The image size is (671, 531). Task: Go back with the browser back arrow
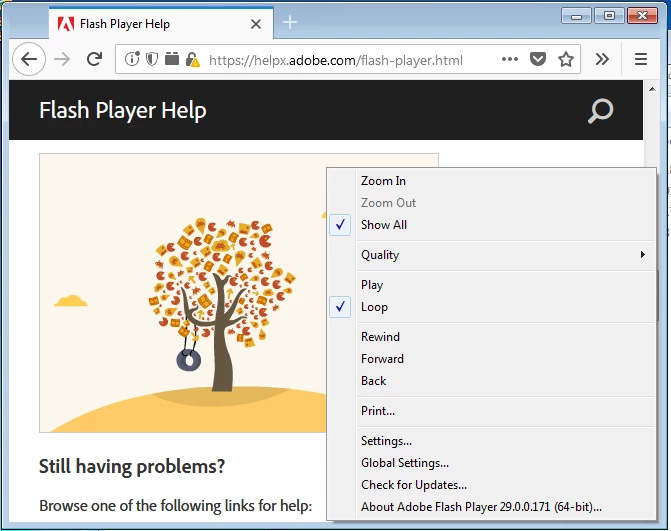tap(29, 59)
